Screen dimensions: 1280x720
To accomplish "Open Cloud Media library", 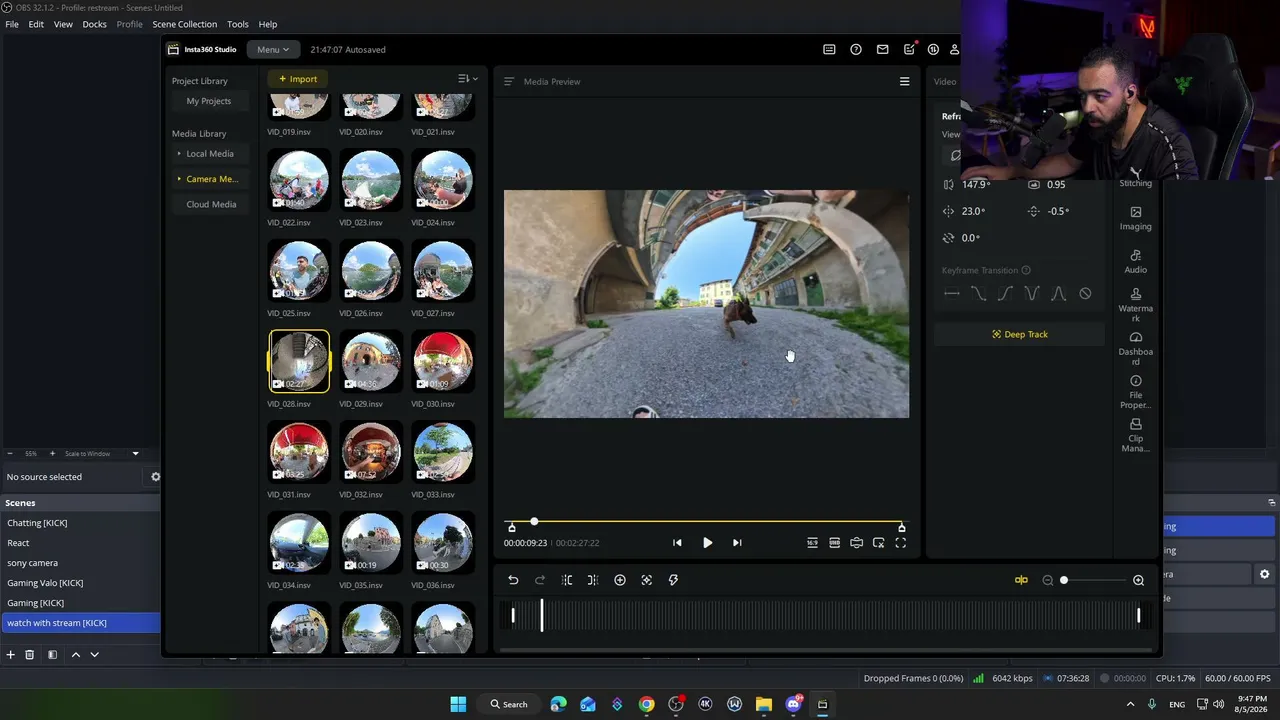I will (211, 204).
